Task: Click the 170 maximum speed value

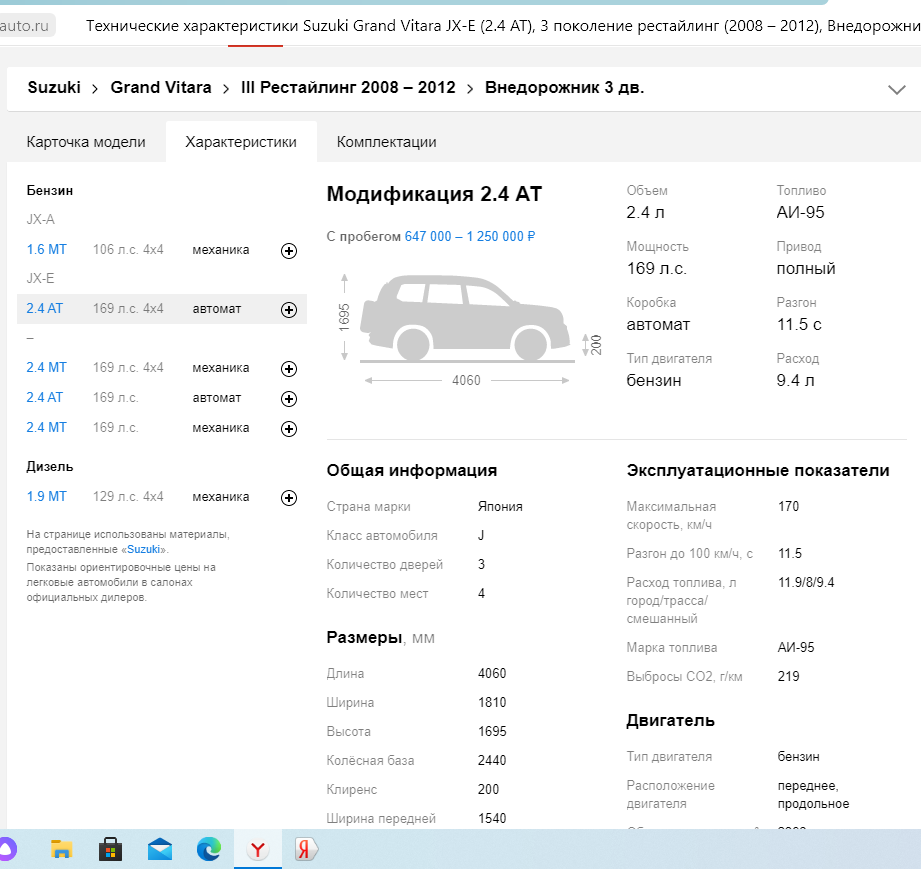Action: (x=788, y=506)
